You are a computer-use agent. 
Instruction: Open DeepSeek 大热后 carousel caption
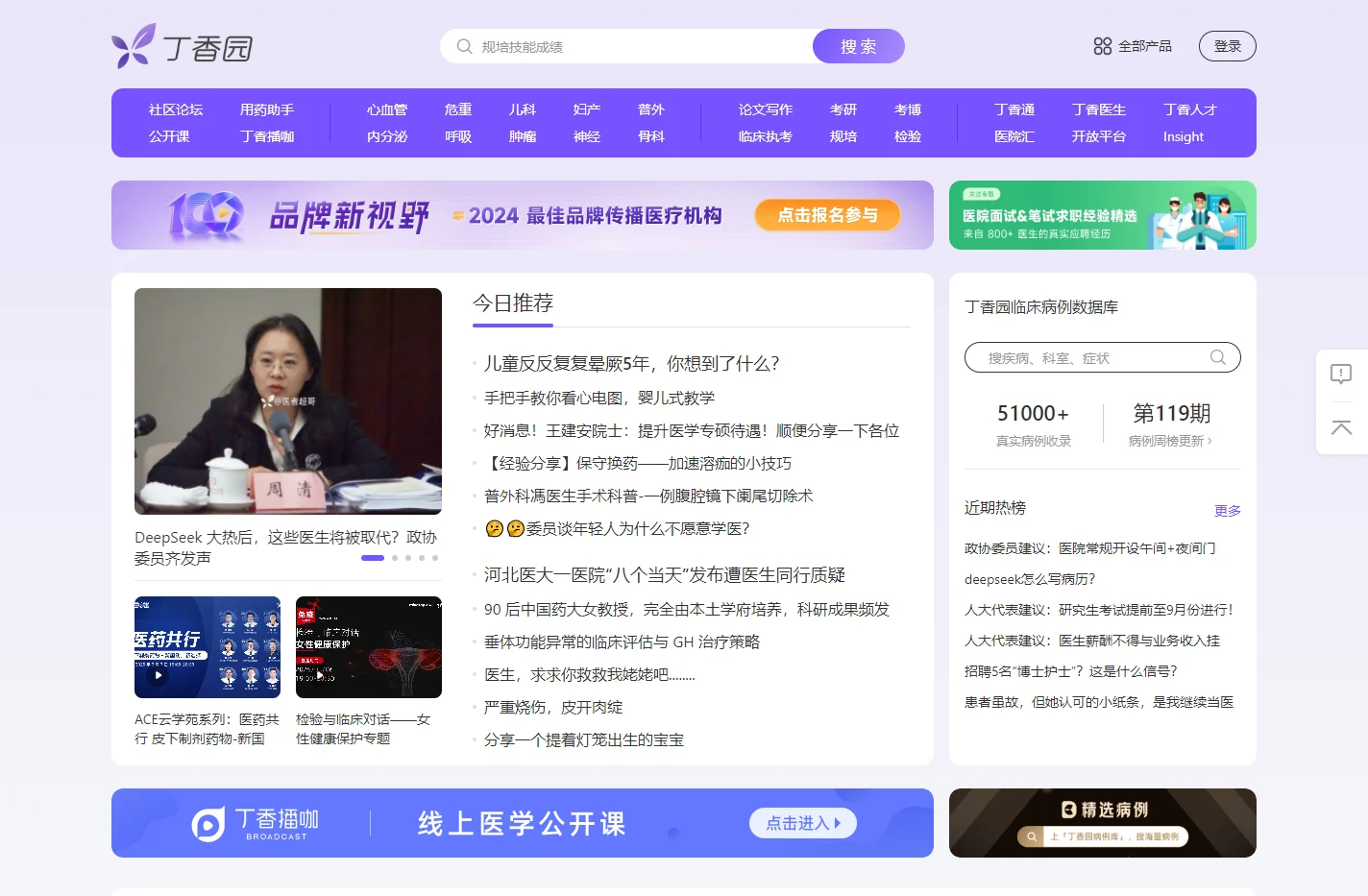tap(286, 547)
